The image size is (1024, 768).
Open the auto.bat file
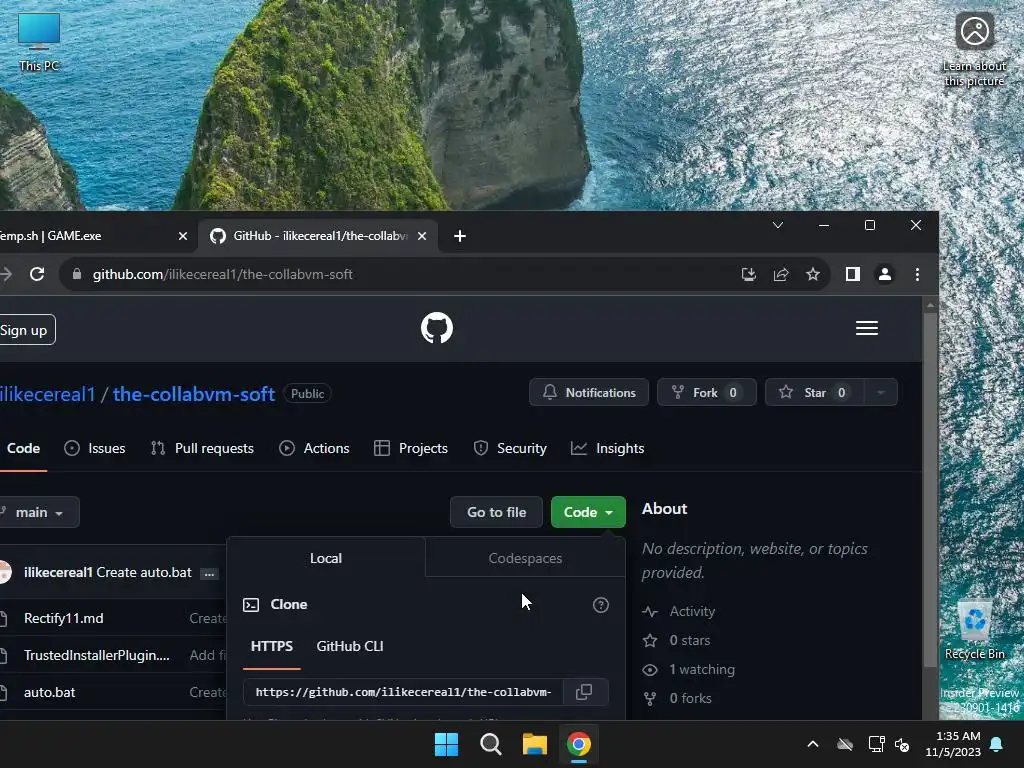click(x=50, y=692)
